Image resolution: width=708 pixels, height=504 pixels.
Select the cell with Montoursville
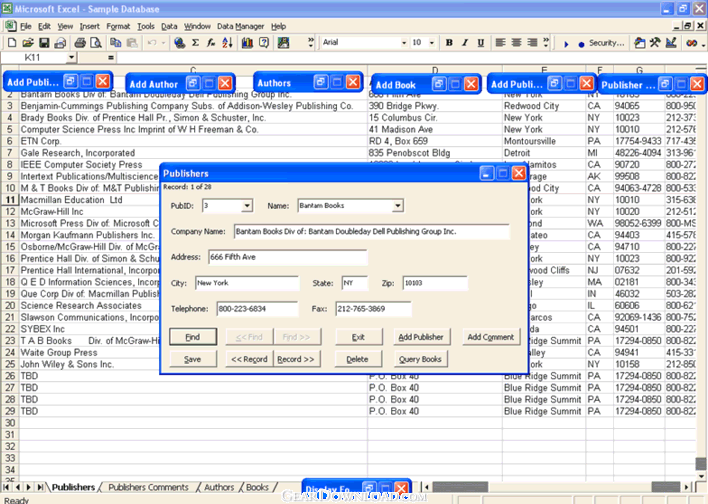pyautogui.click(x=544, y=141)
